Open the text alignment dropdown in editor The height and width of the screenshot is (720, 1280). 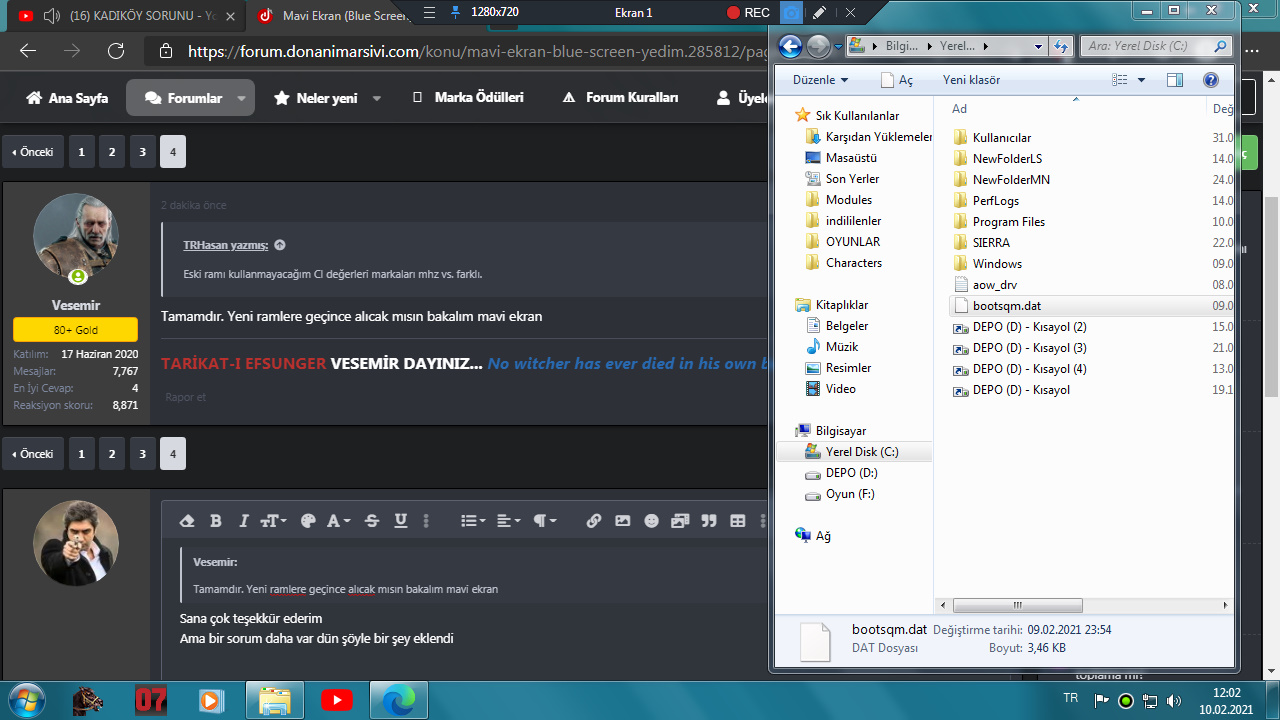[x=508, y=521]
